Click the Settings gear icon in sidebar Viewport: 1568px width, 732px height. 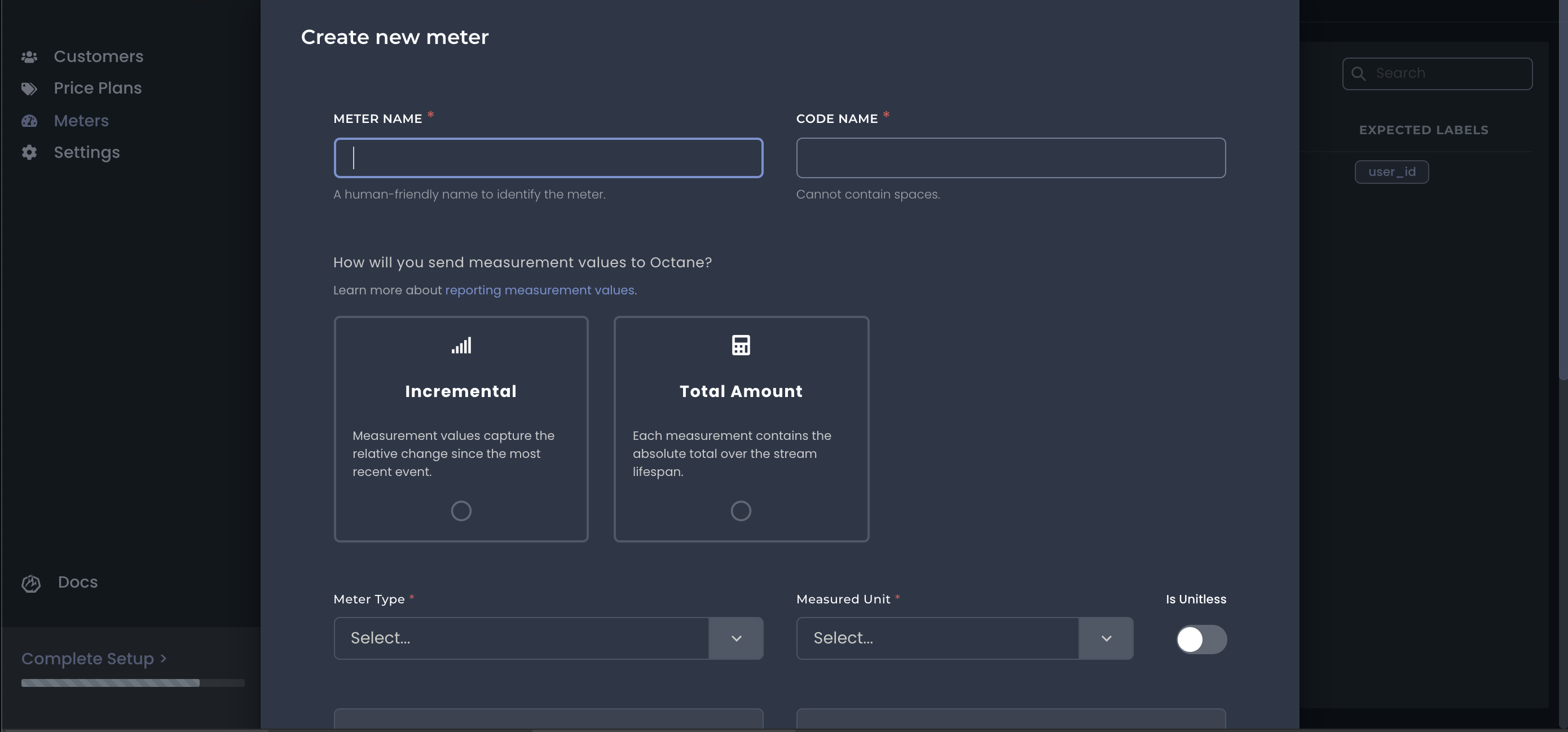[x=29, y=152]
